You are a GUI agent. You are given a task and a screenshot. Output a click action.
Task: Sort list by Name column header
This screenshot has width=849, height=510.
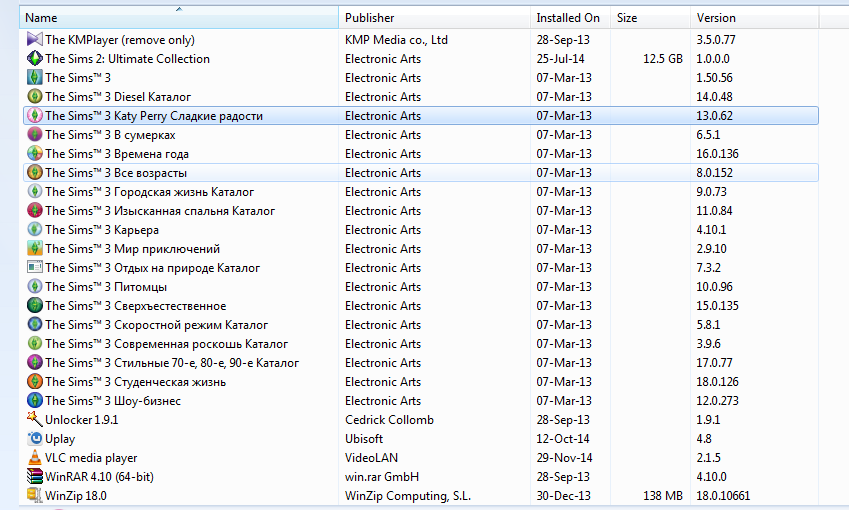(179, 17)
